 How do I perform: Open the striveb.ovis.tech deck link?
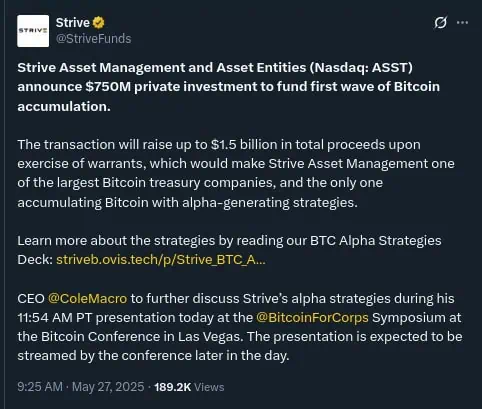point(161,259)
